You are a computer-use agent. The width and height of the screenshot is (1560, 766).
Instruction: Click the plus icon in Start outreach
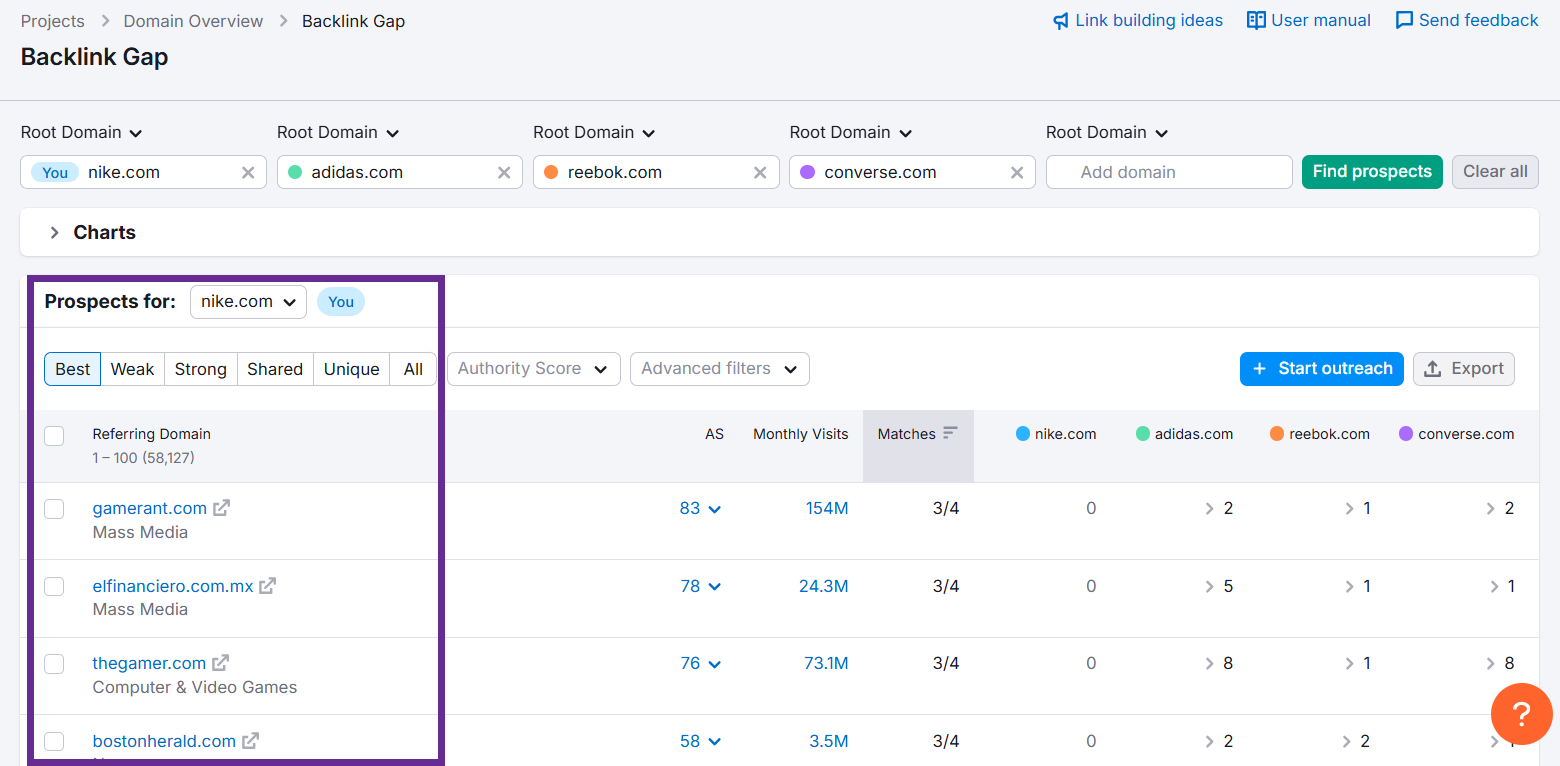coord(1259,369)
